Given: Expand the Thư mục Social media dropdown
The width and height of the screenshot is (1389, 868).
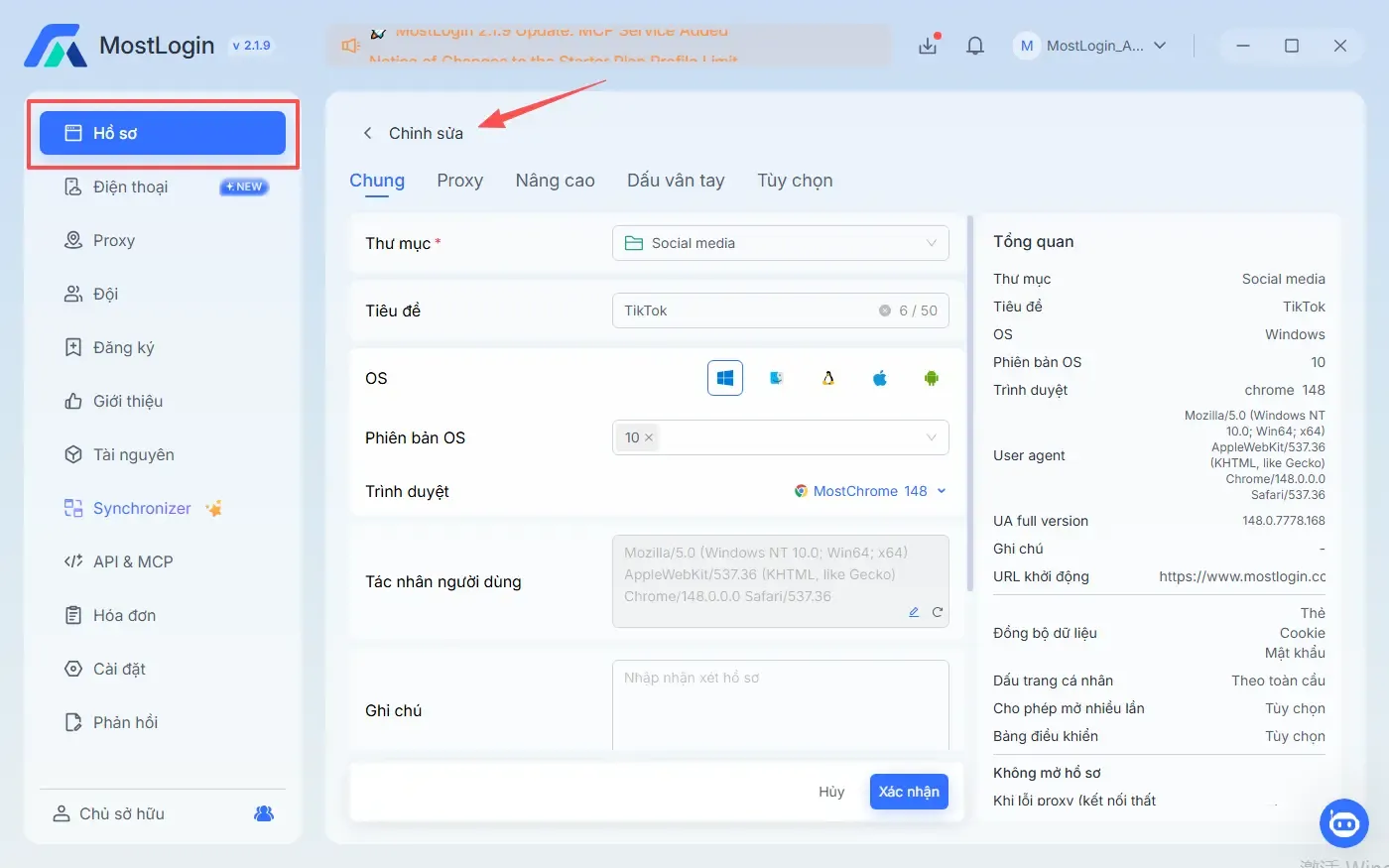Looking at the screenshot, I should pyautogui.click(x=781, y=243).
